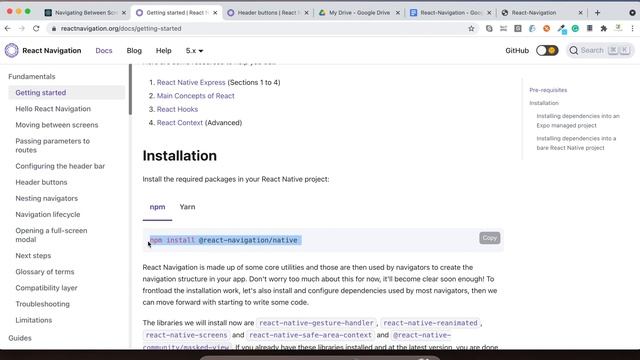Open Limitations sidebar item

pyautogui.click(x=33, y=320)
